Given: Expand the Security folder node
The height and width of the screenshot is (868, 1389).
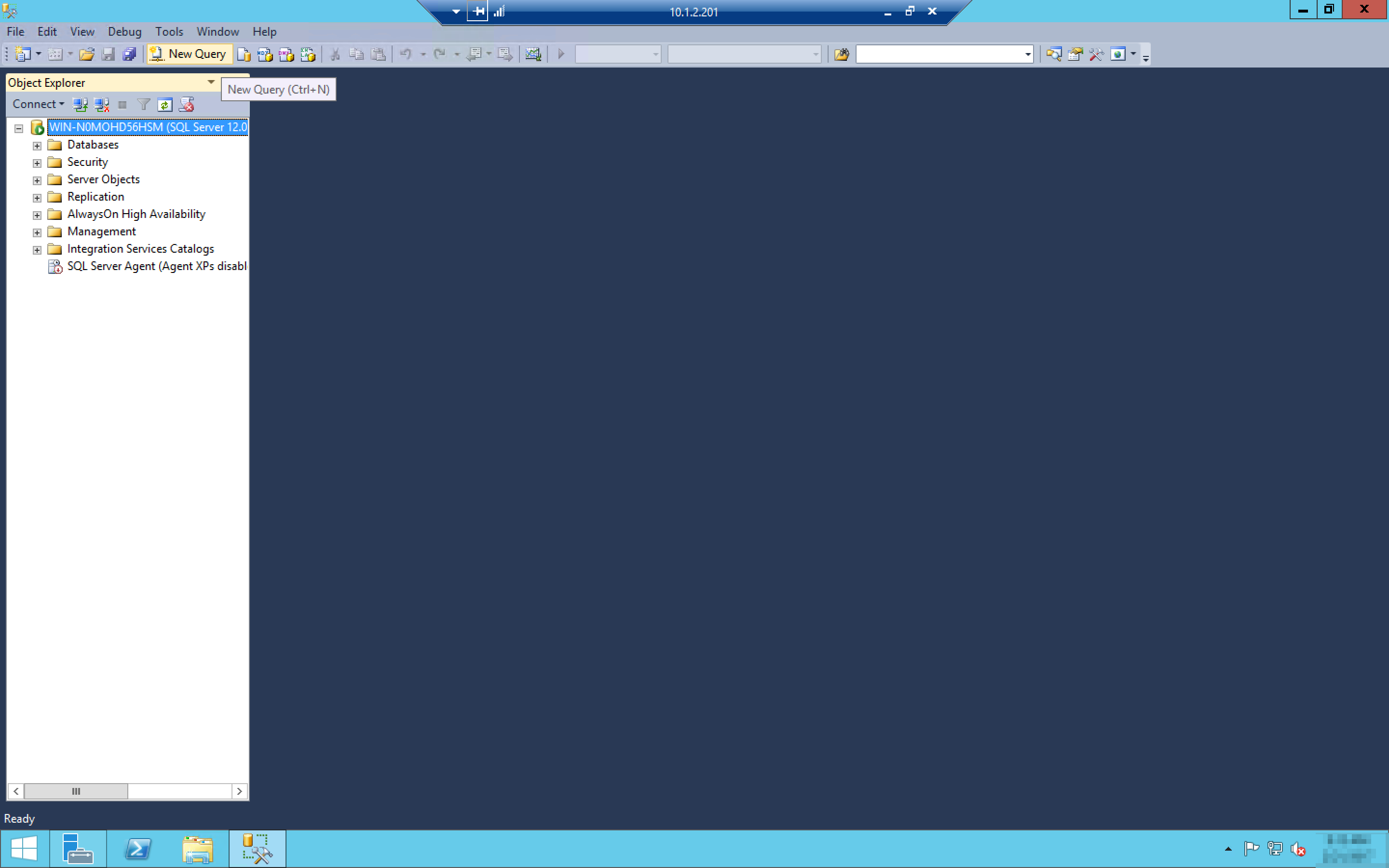Looking at the screenshot, I should [37, 163].
